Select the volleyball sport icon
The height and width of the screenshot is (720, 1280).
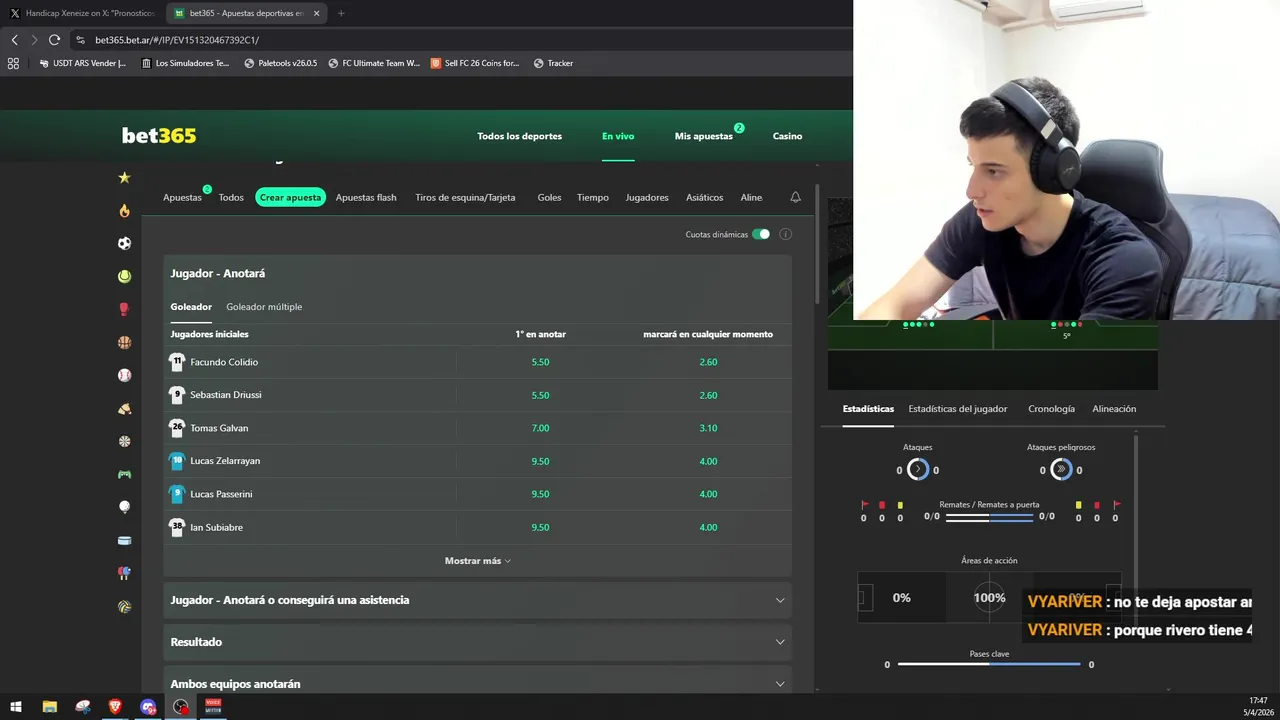click(x=124, y=606)
